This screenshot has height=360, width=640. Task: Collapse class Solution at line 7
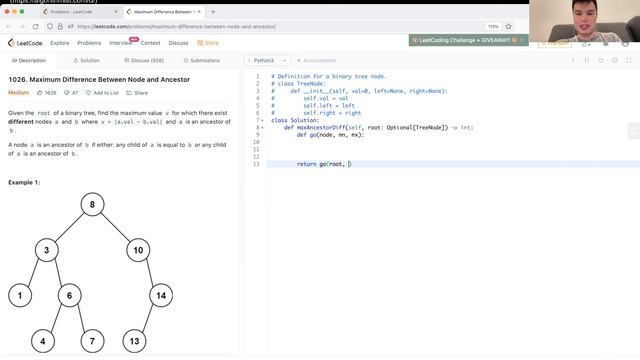[x=262, y=120]
